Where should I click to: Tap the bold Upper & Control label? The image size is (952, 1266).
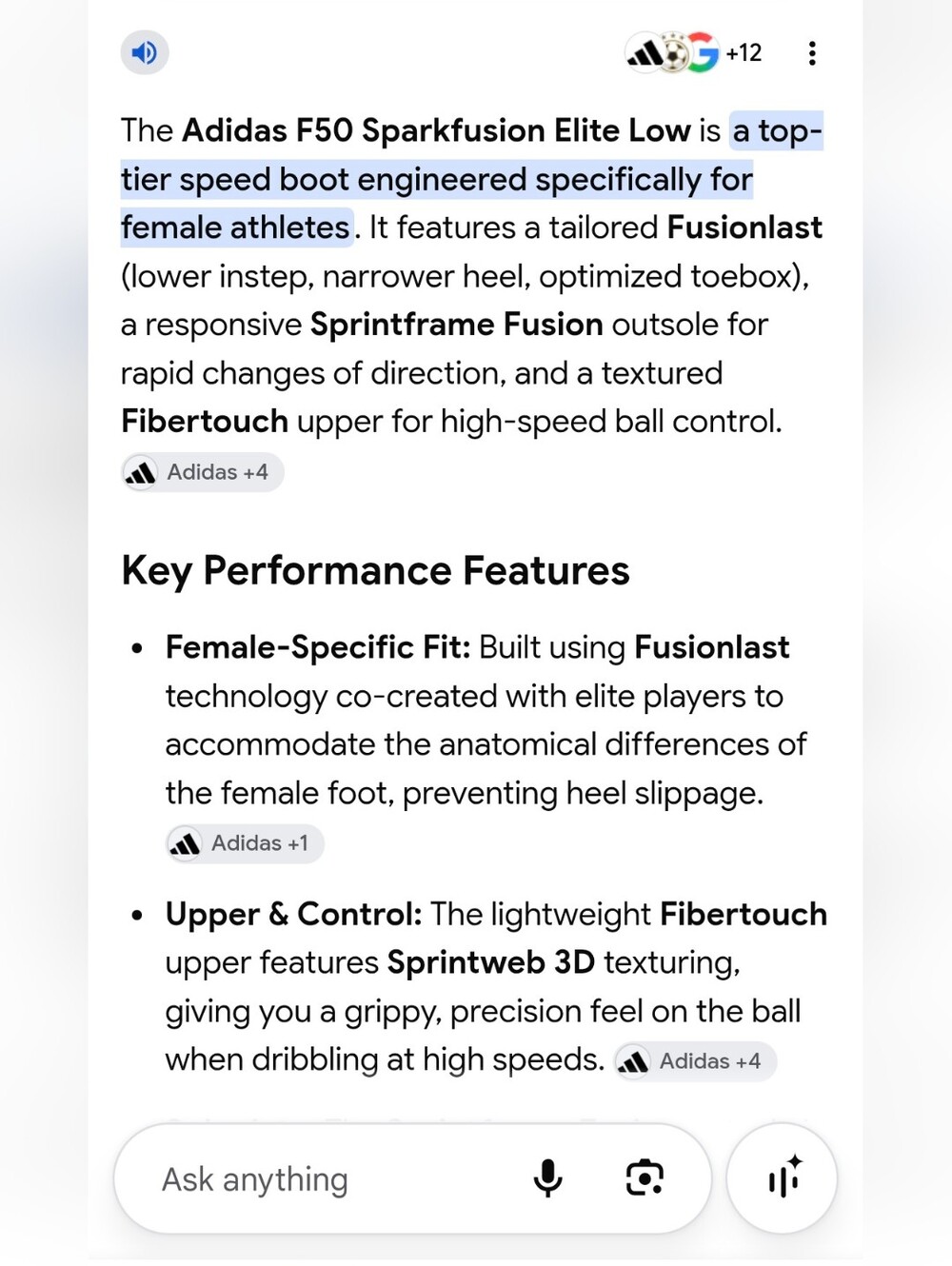pos(293,914)
